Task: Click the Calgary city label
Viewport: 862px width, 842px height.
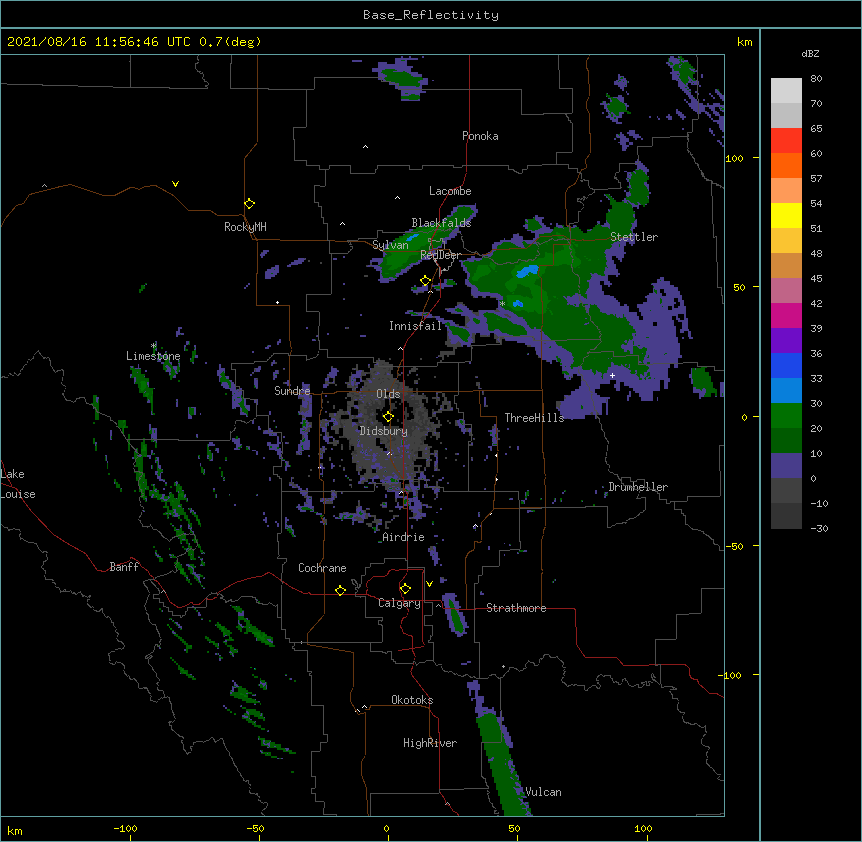Action: (x=400, y=603)
